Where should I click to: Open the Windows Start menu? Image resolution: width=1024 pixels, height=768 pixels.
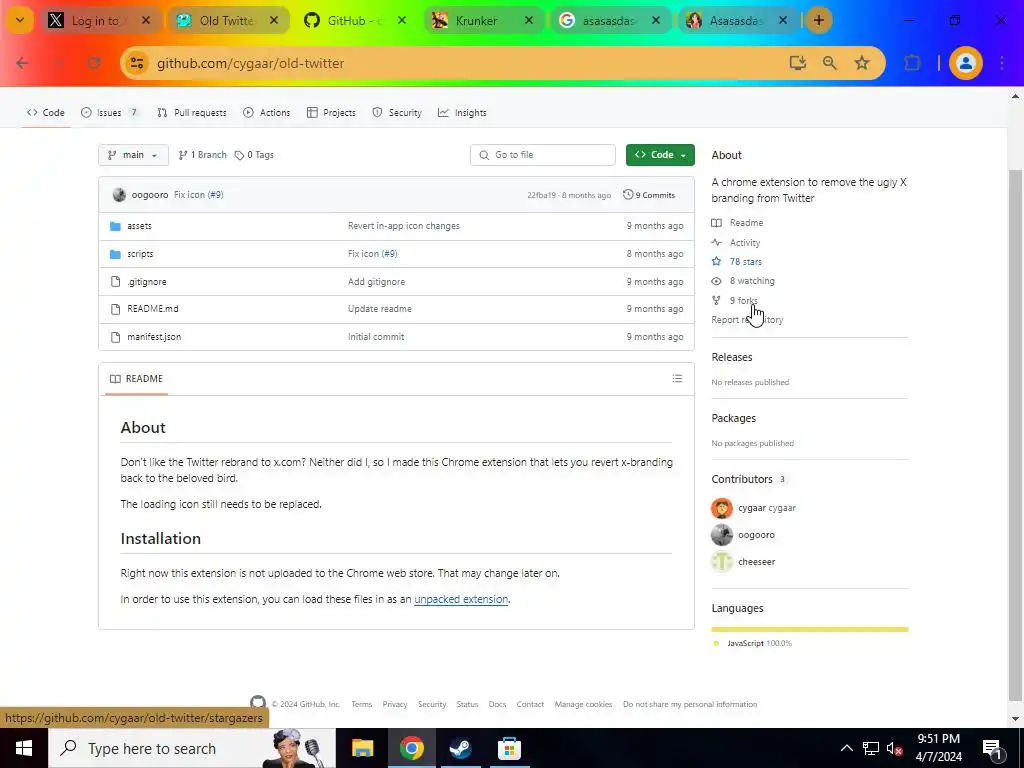(x=24, y=748)
